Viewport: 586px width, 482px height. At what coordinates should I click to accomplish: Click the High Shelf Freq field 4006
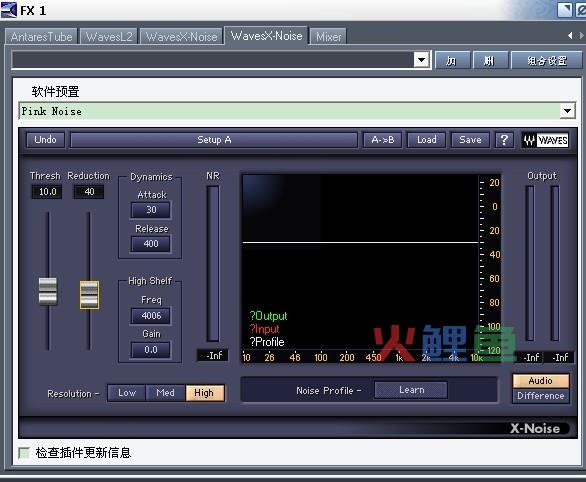(x=151, y=316)
